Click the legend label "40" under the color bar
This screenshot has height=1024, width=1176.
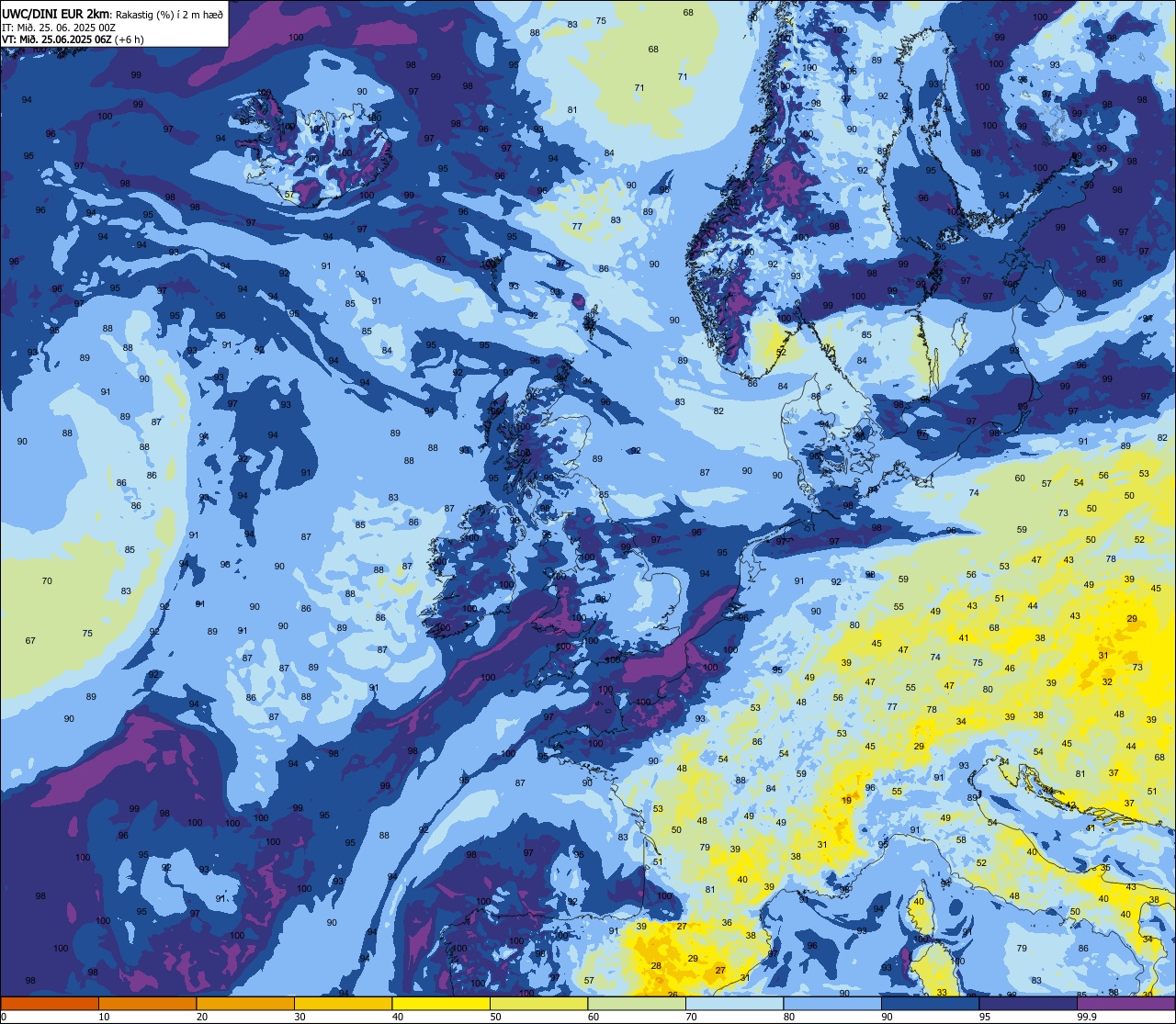pyautogui.click(x=398, y=1017)
